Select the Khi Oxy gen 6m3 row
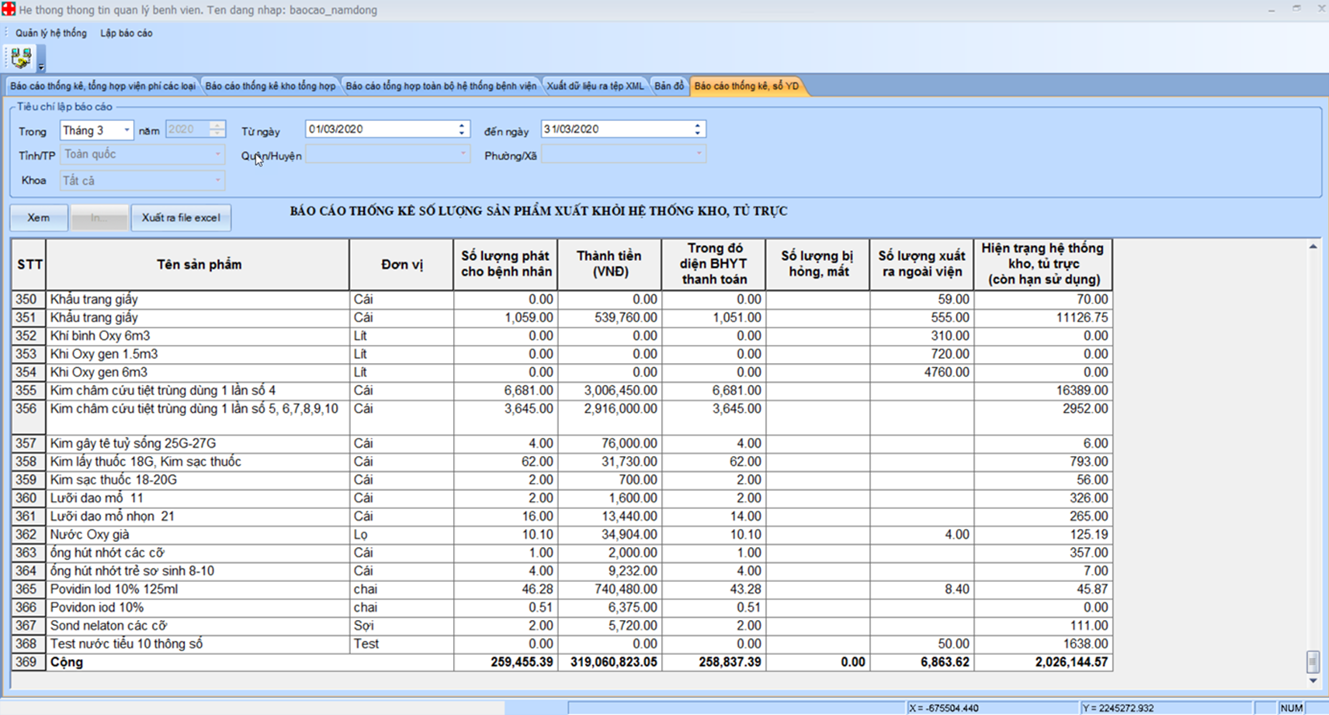This screenshot has width=1329, height=715. (562, 372)
